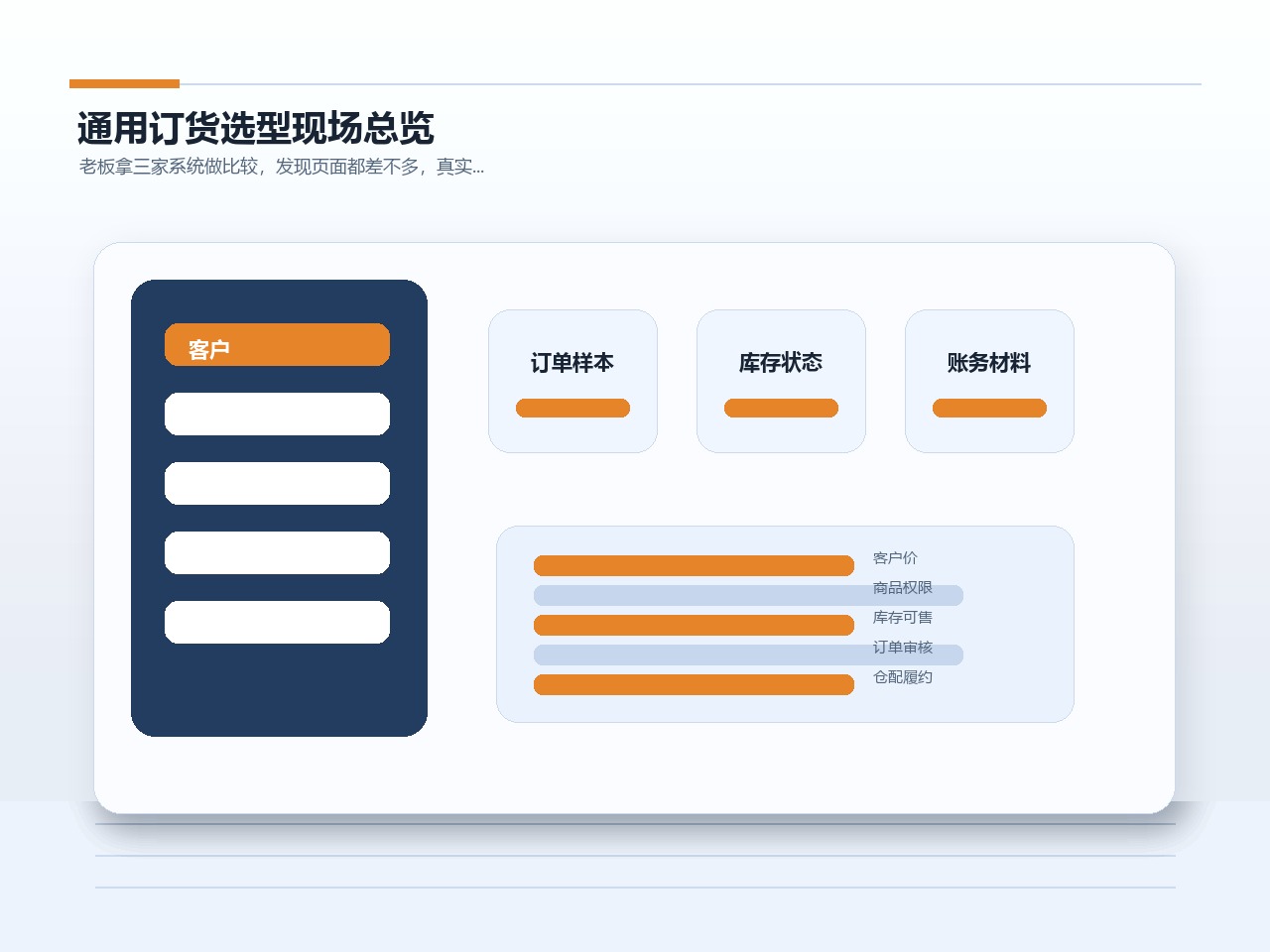The width and height of the screenshot is (1270, 952).
Task: Click the orange bar under 订单样本
Action: pyautogui.click(x=572, y=408)
